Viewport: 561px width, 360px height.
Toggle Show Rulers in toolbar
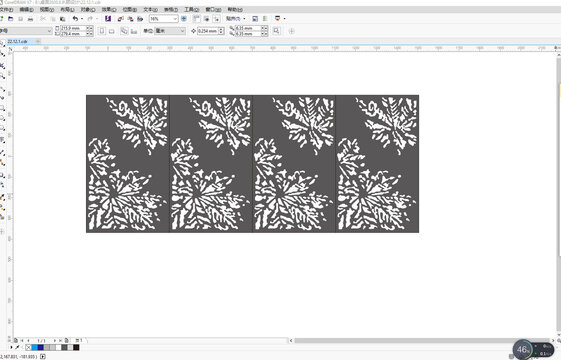click(196, 19)
